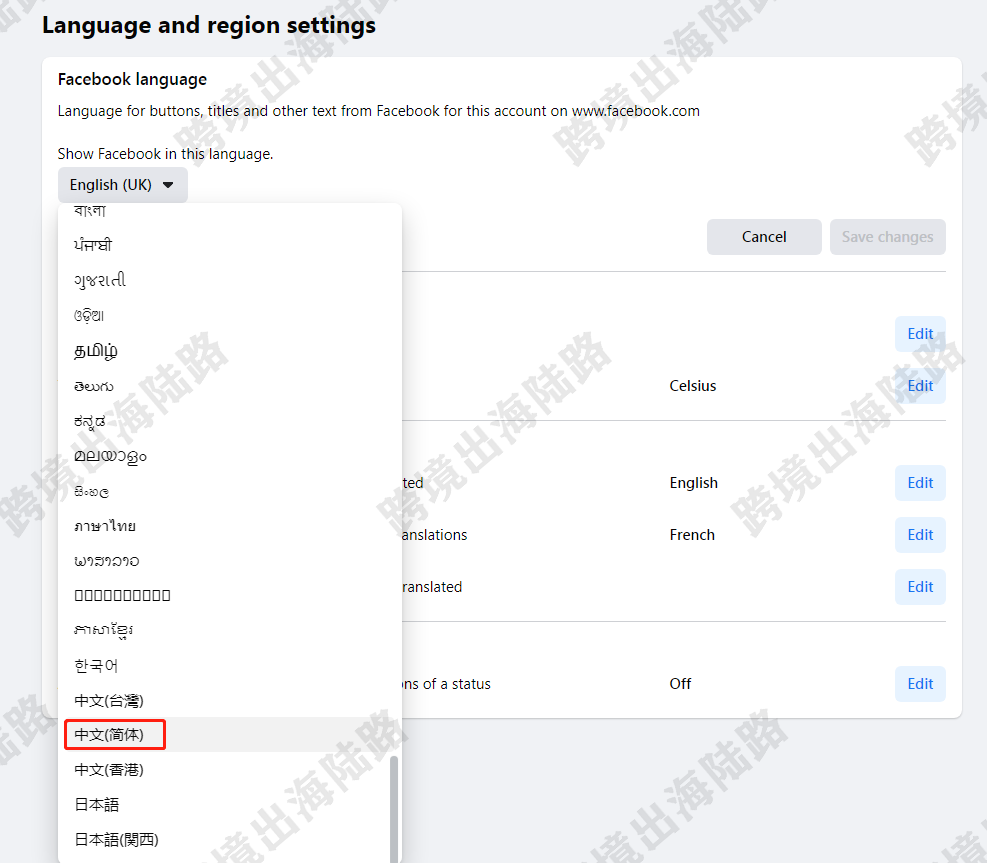
Task: Pick తెలుగు in the language list
Action: pyautogui.click(x=93, y=385)
